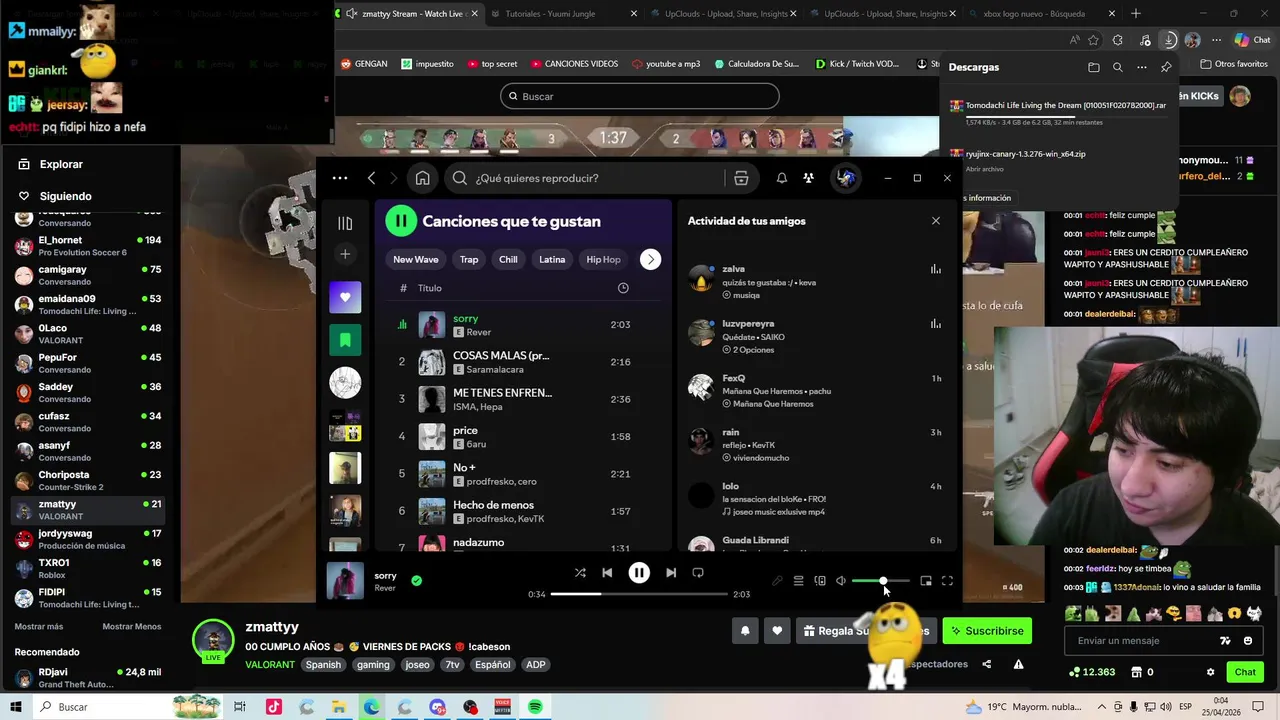Select the track Hecho de menos
The image size is (1280, 720).
(522, 511)
